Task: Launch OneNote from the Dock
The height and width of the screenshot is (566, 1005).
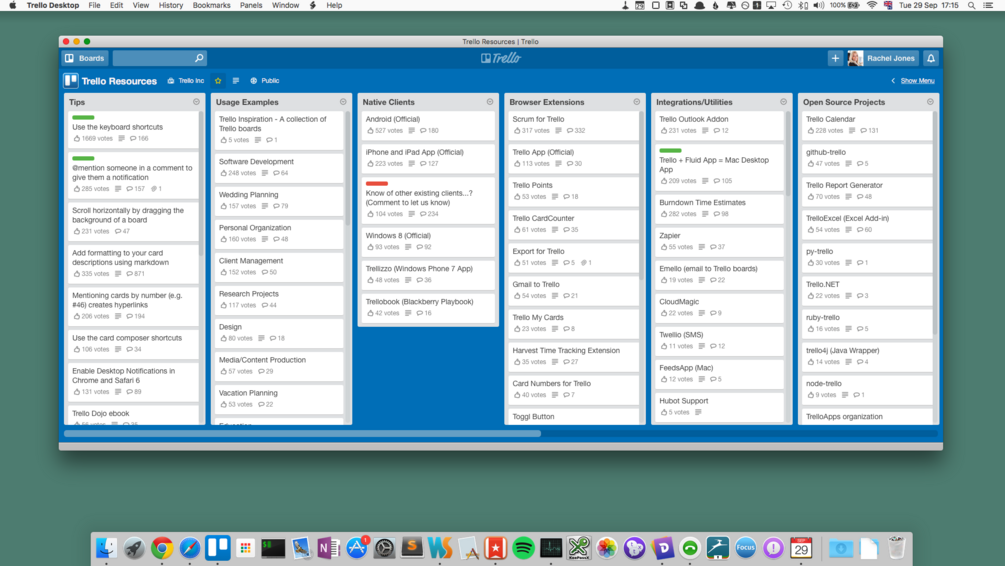Action: pyautogui.click(x=328, y=547)
